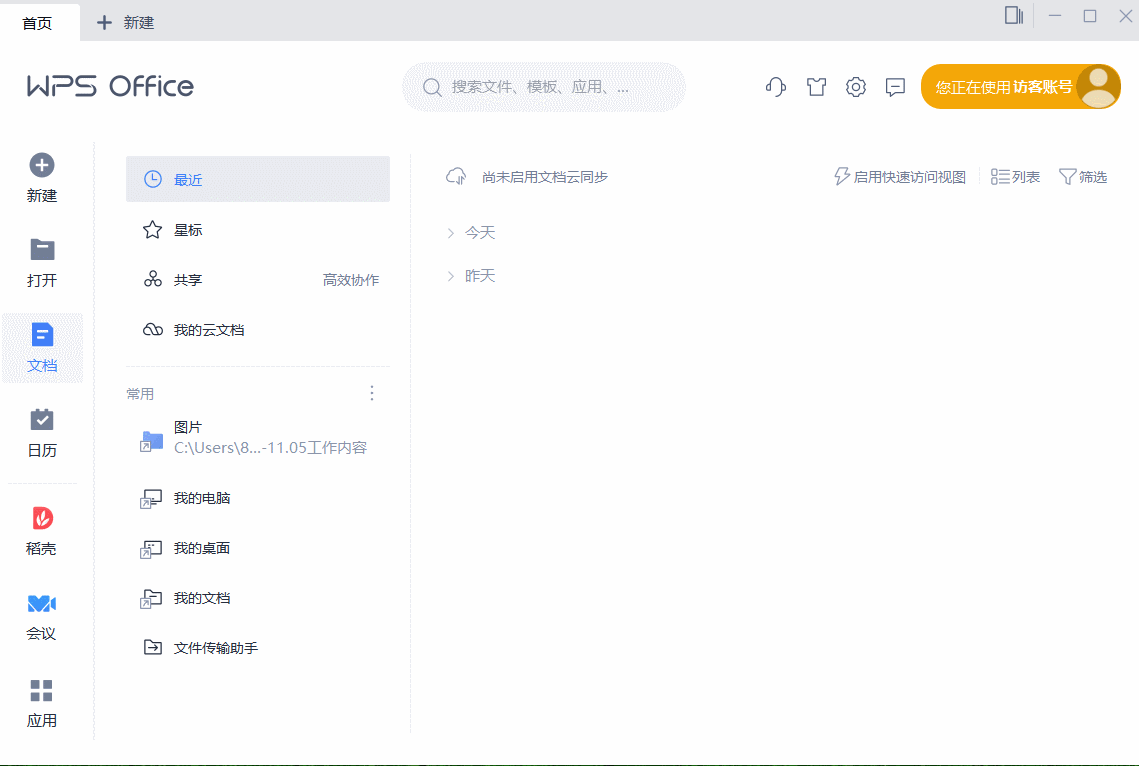Open the 应用 apps grid icon
Screen dimensions: 1139x766
[41, 690]
